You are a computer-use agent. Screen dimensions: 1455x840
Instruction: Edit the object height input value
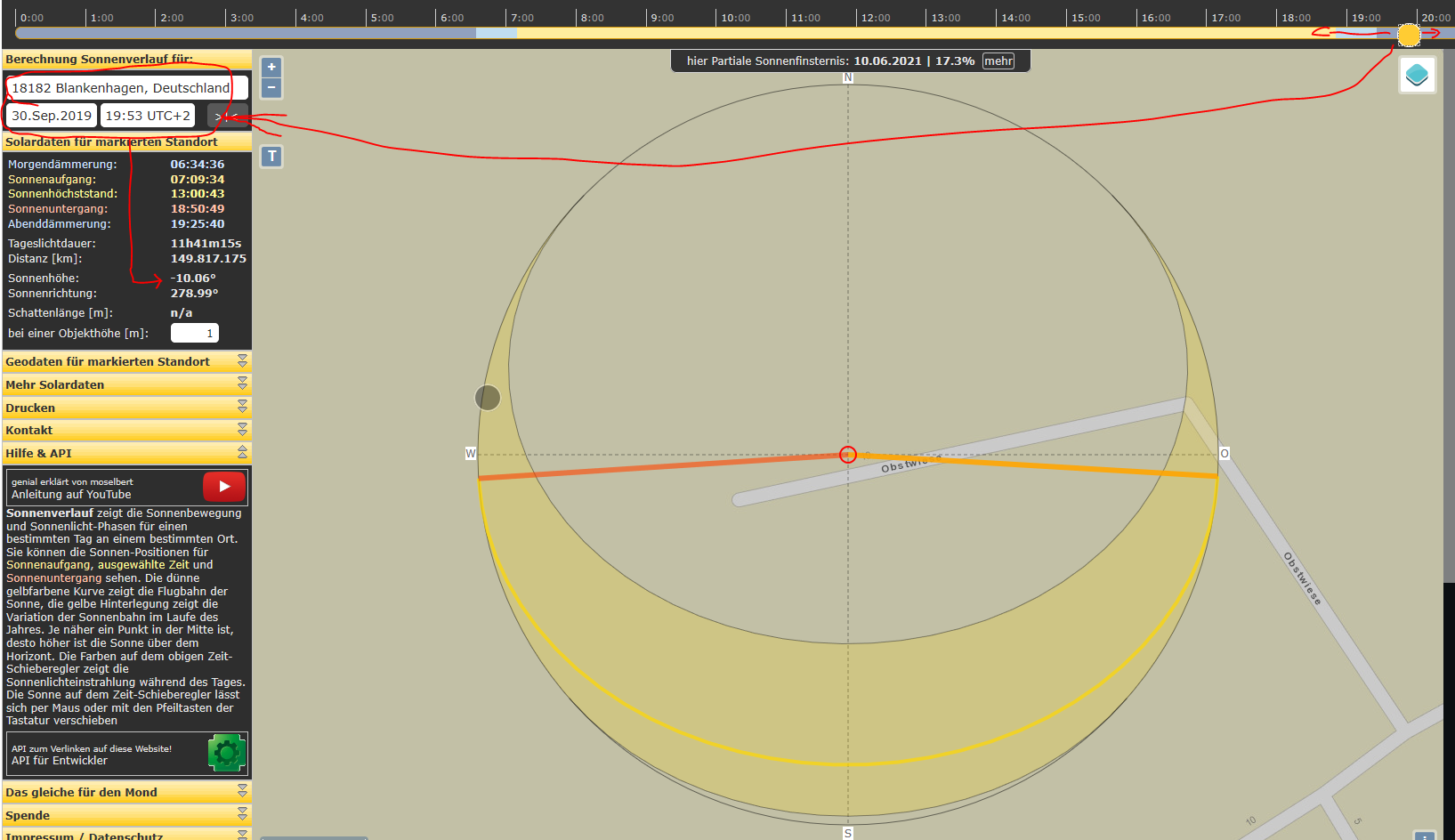point(194,333)
